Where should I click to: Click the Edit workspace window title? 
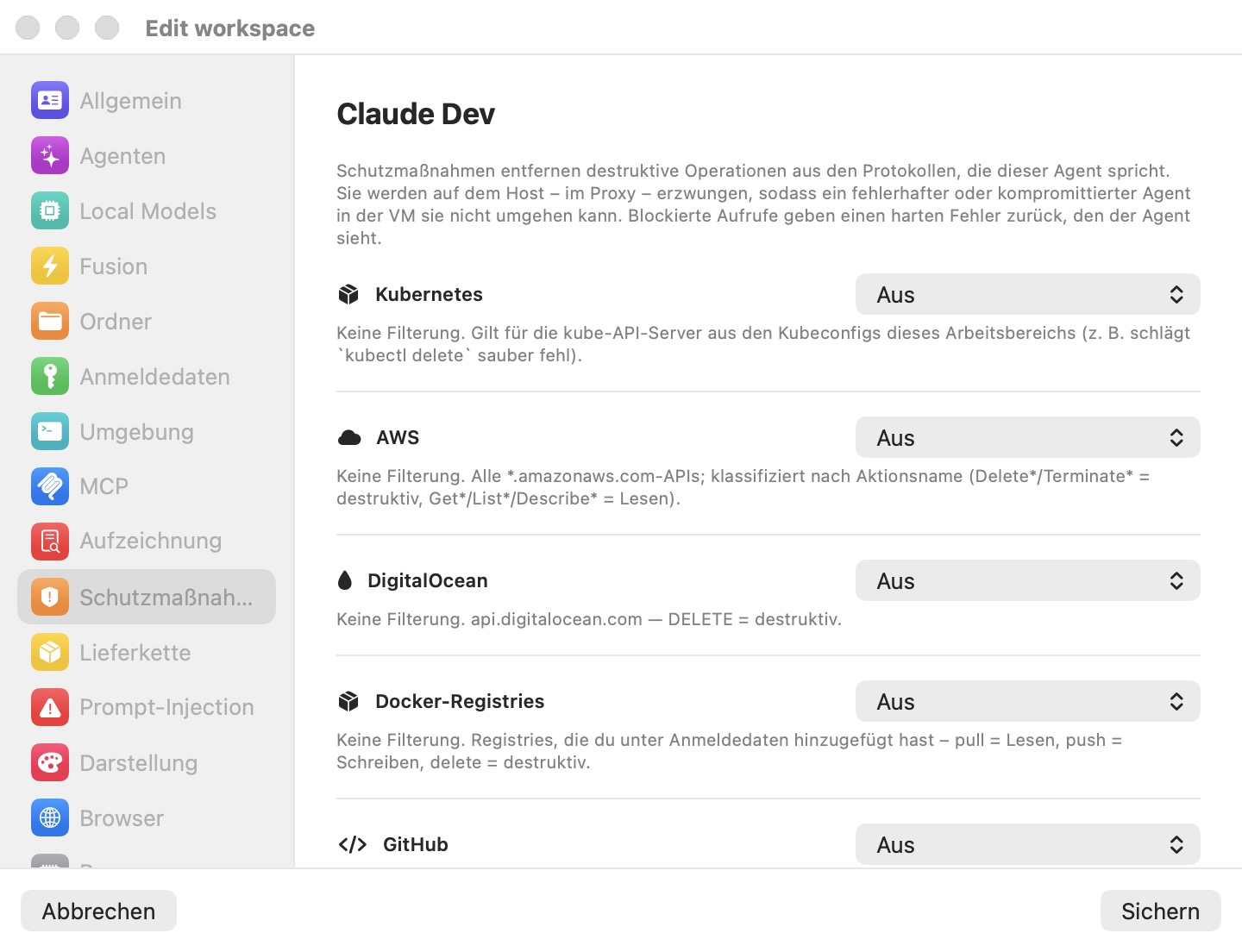pos(230,28)
